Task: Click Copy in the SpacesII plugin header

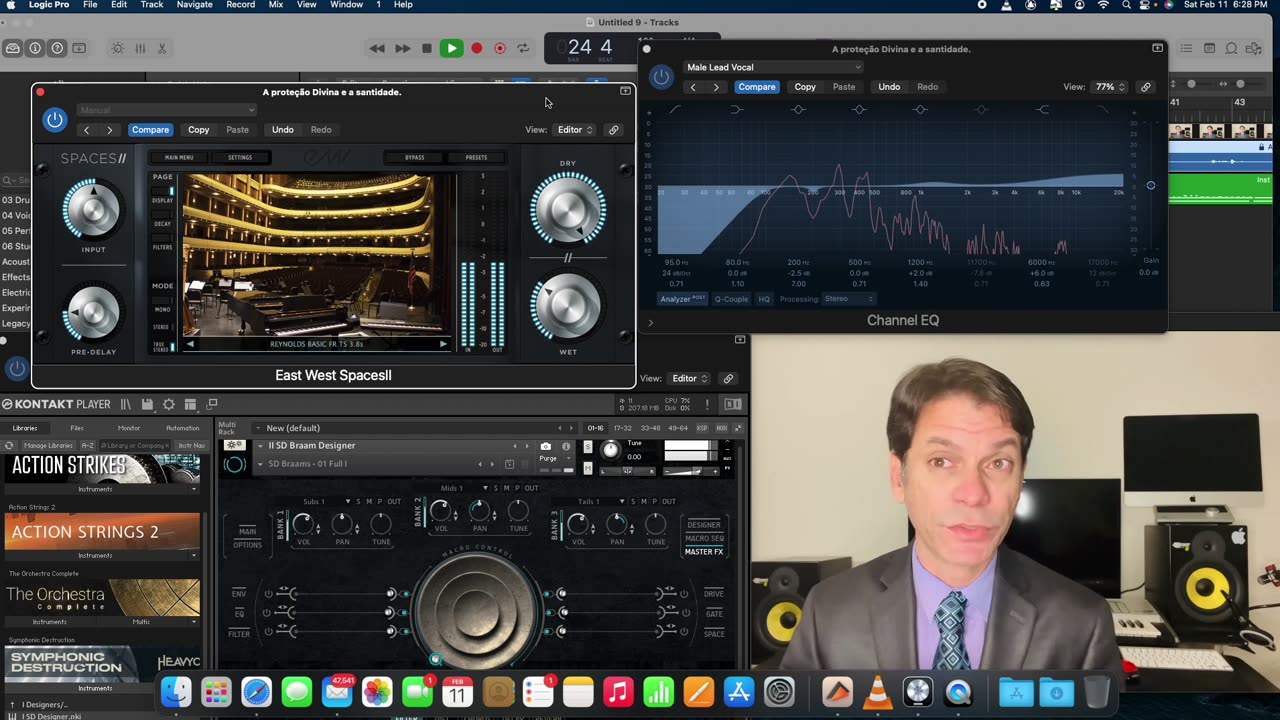Action: tap(199, 130)
